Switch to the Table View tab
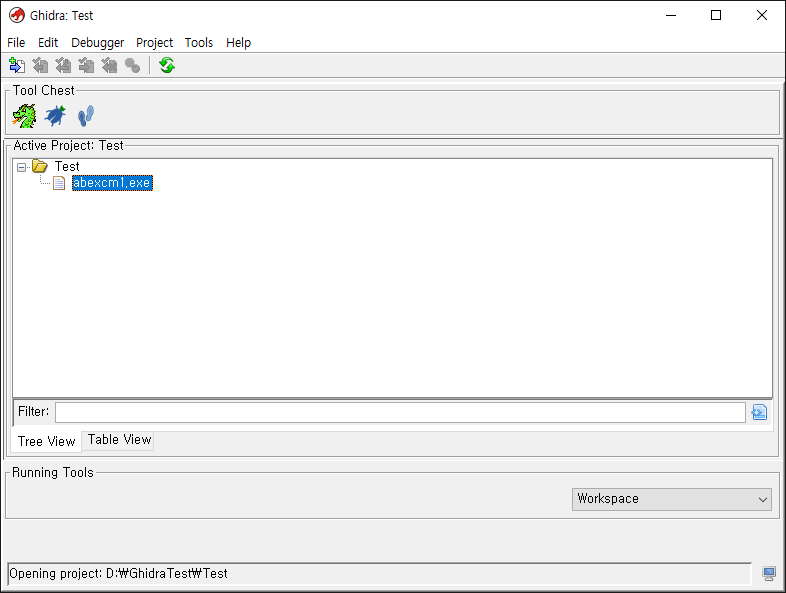786x593 pixels. tap(119, 440)
